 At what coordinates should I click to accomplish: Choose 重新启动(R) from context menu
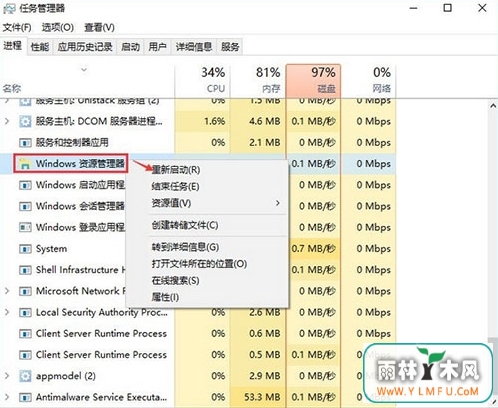click(x=176, y=170)
